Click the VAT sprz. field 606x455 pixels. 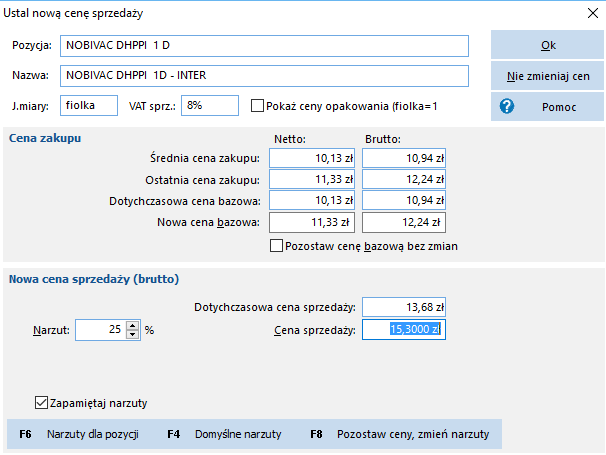pos(210,106)
